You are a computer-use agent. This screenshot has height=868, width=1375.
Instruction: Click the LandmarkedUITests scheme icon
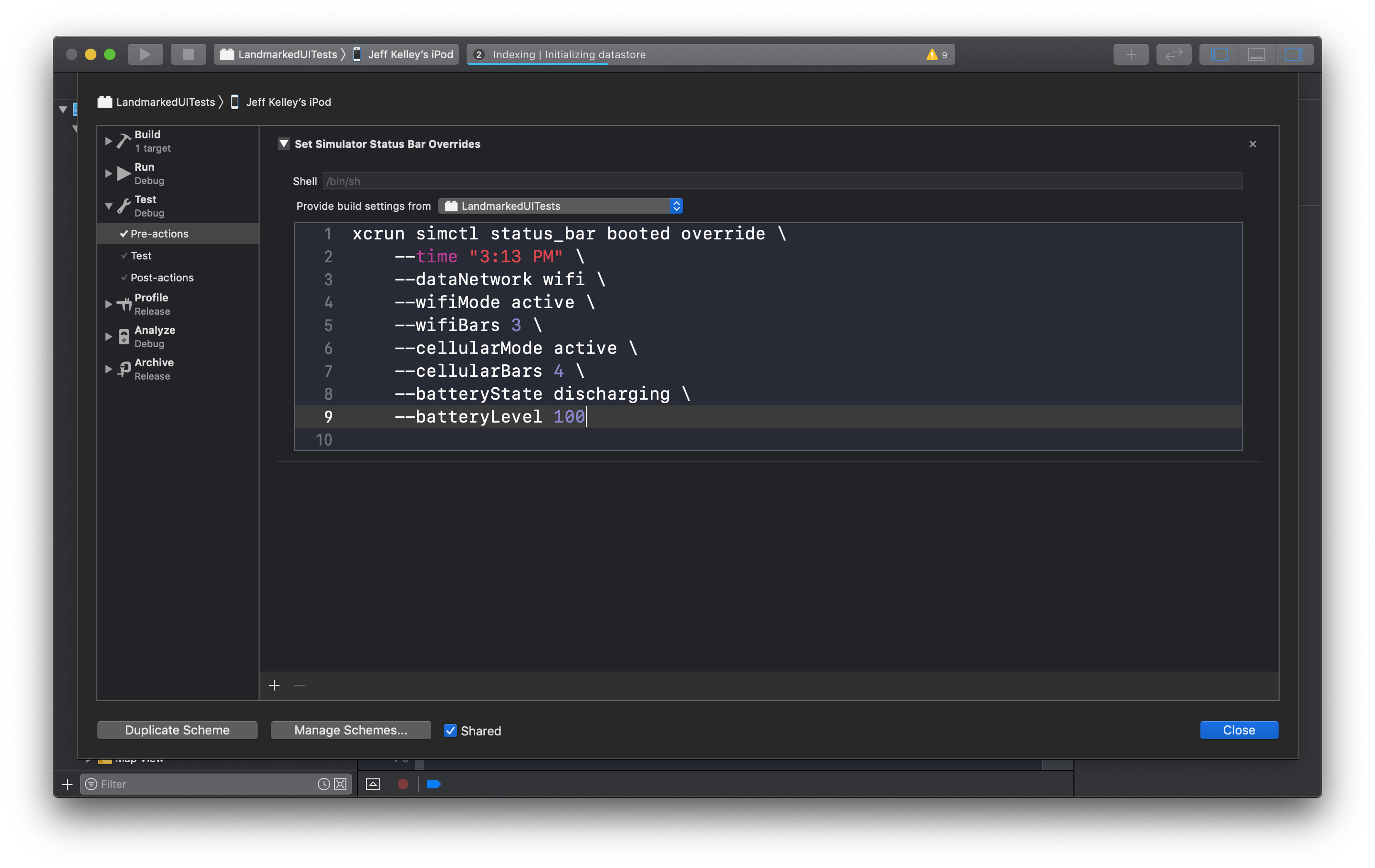[x=228, y=54]
